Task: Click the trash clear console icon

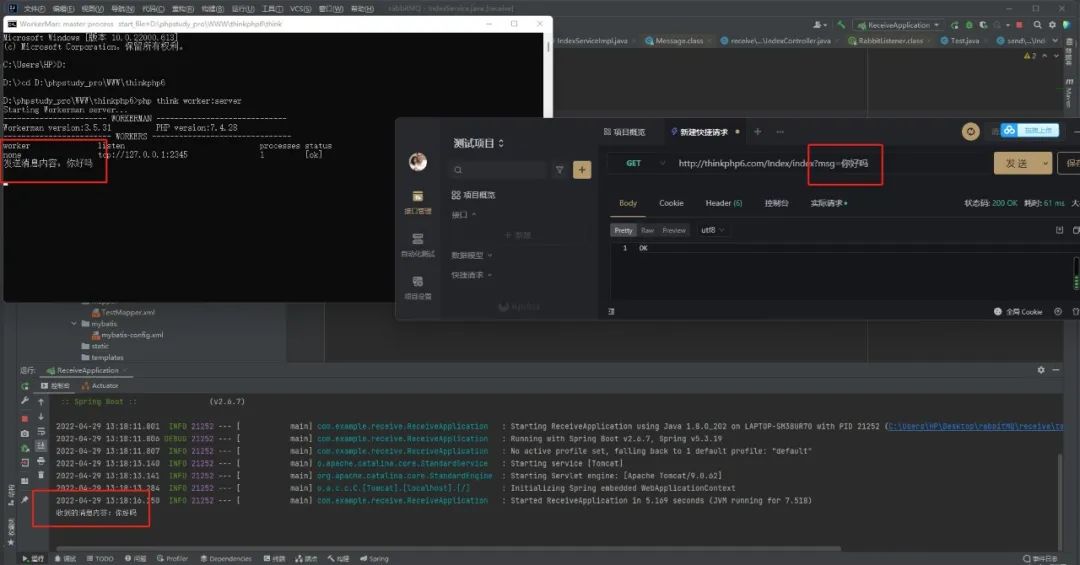Action: (41, 475)
